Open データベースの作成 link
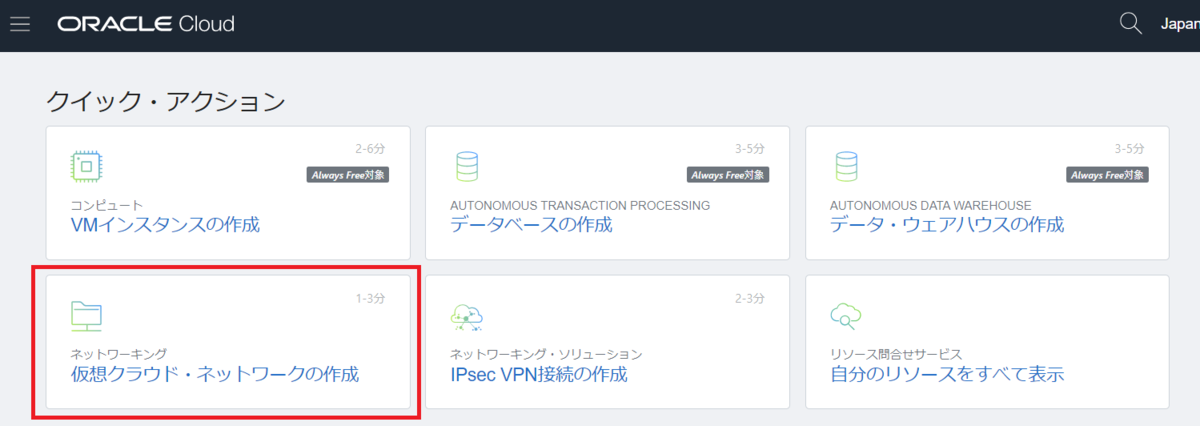 (x=531, y=224)
